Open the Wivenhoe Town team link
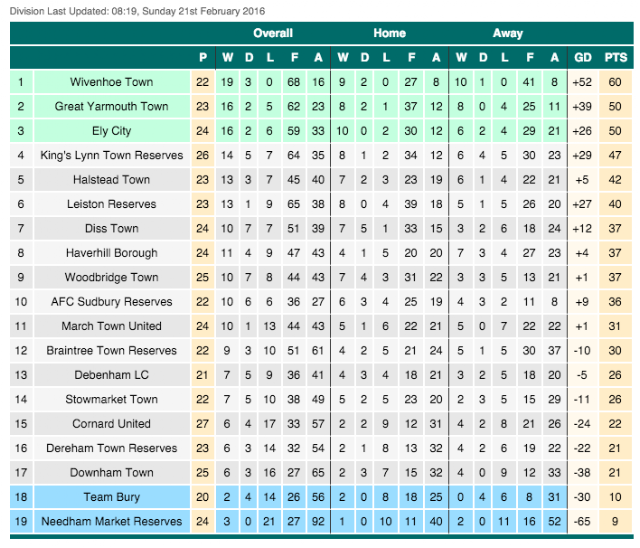Image resolution: width=640 pixels, height=548 pixels. point(111,82)
